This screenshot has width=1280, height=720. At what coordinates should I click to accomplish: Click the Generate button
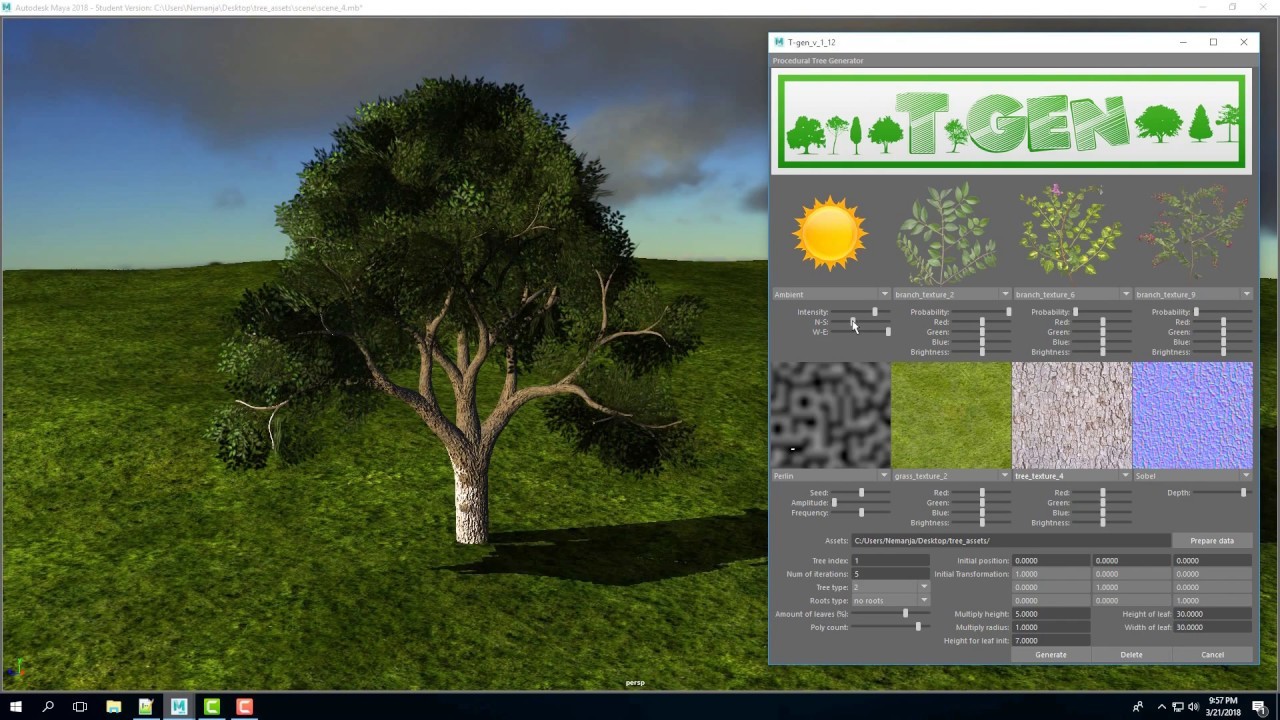coord(1050,654)
